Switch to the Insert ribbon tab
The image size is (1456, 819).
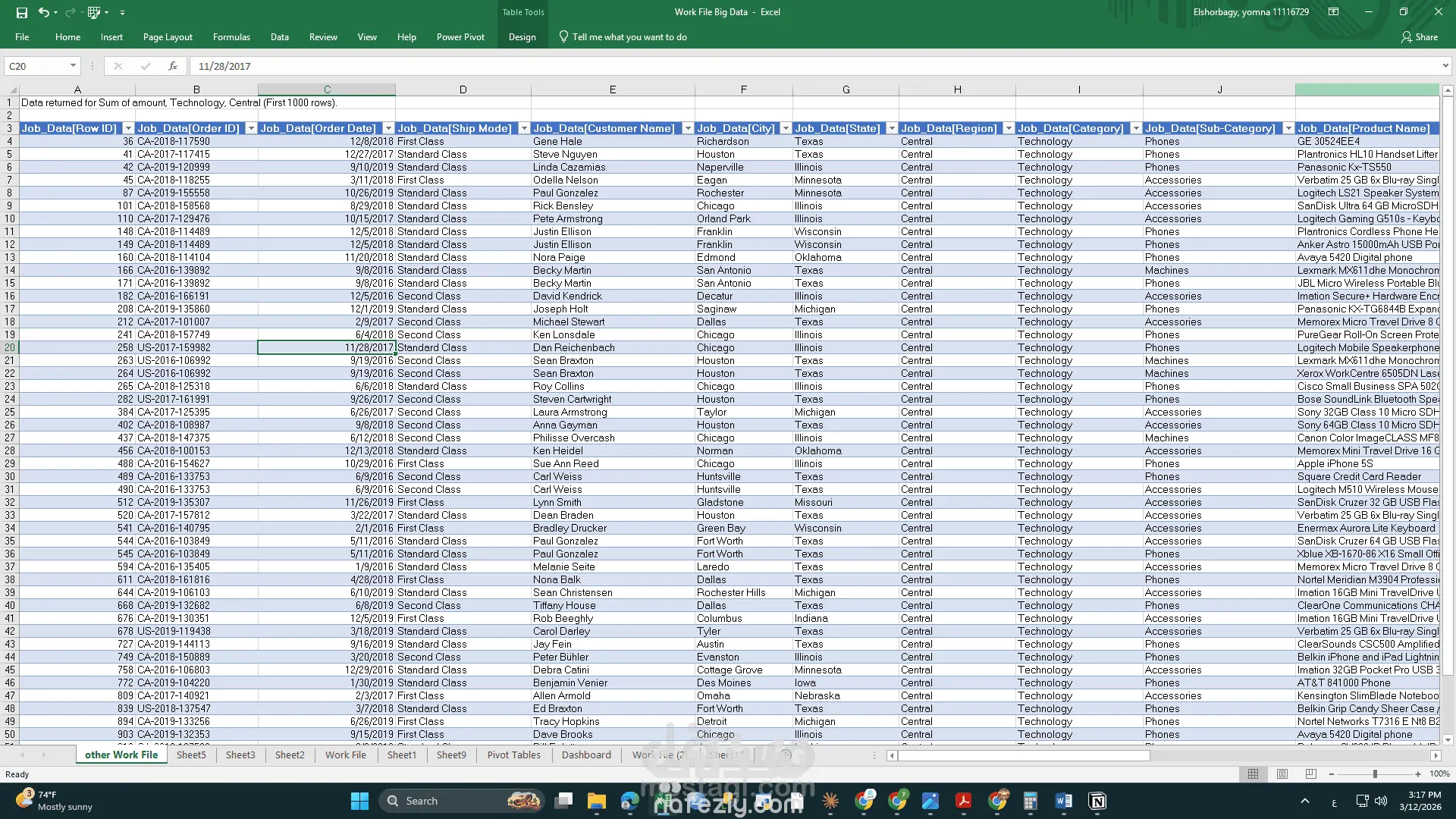(x=111, y=36)
